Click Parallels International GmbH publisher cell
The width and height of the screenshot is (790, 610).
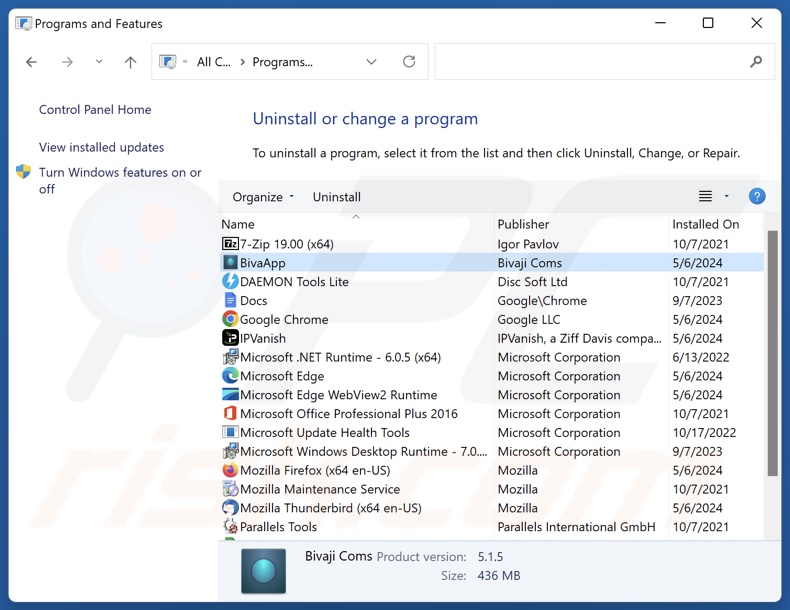click(x=576, y=526)
